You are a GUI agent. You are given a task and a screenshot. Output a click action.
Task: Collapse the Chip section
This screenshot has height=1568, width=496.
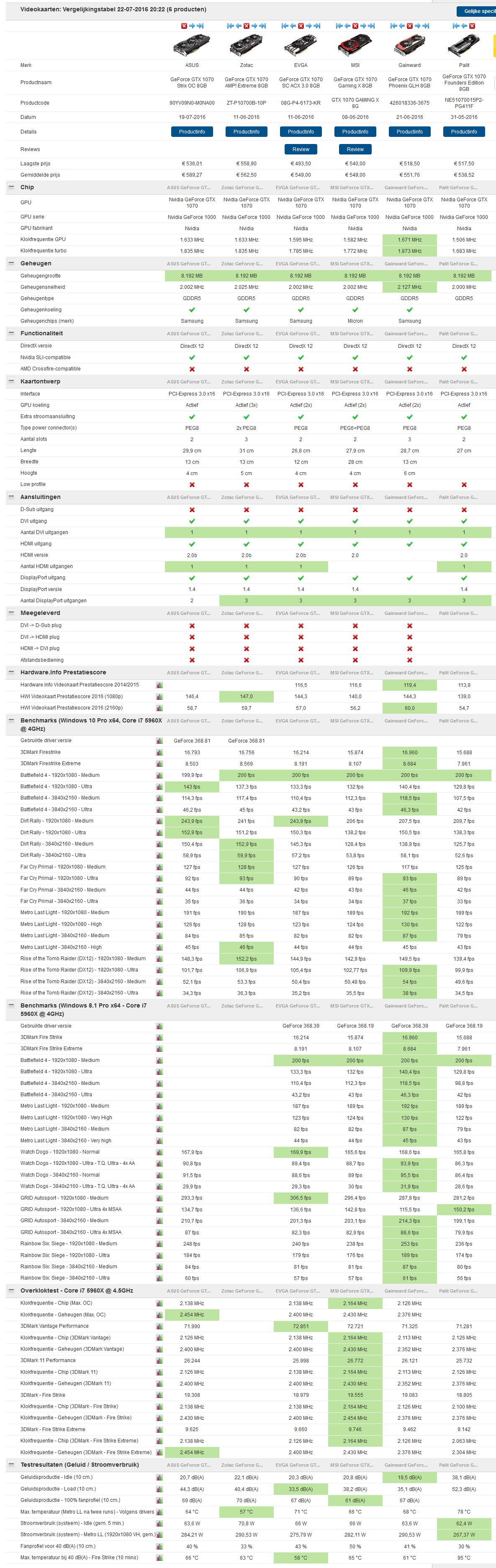point(11,187)
